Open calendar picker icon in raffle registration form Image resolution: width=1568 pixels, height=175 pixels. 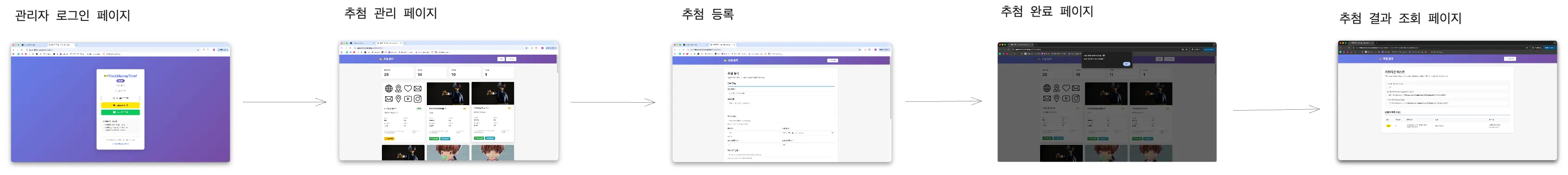click(833, 132)
